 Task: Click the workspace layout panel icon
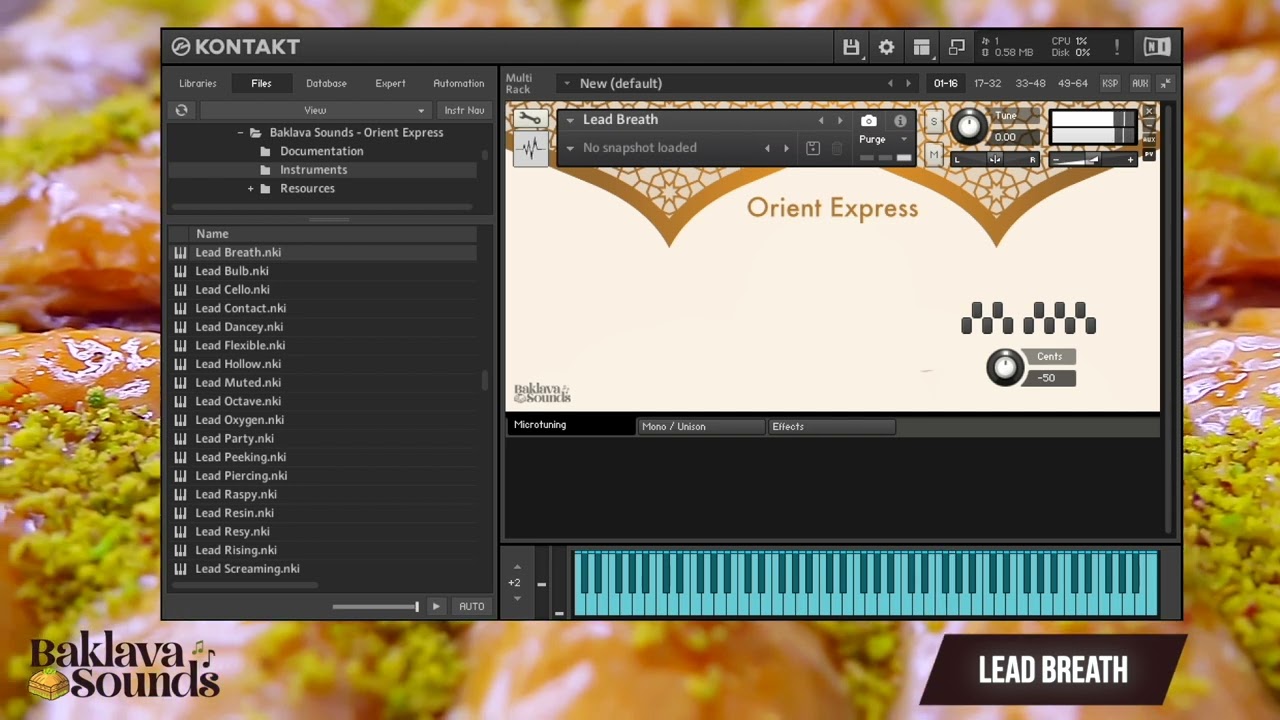tap(921, 47)
